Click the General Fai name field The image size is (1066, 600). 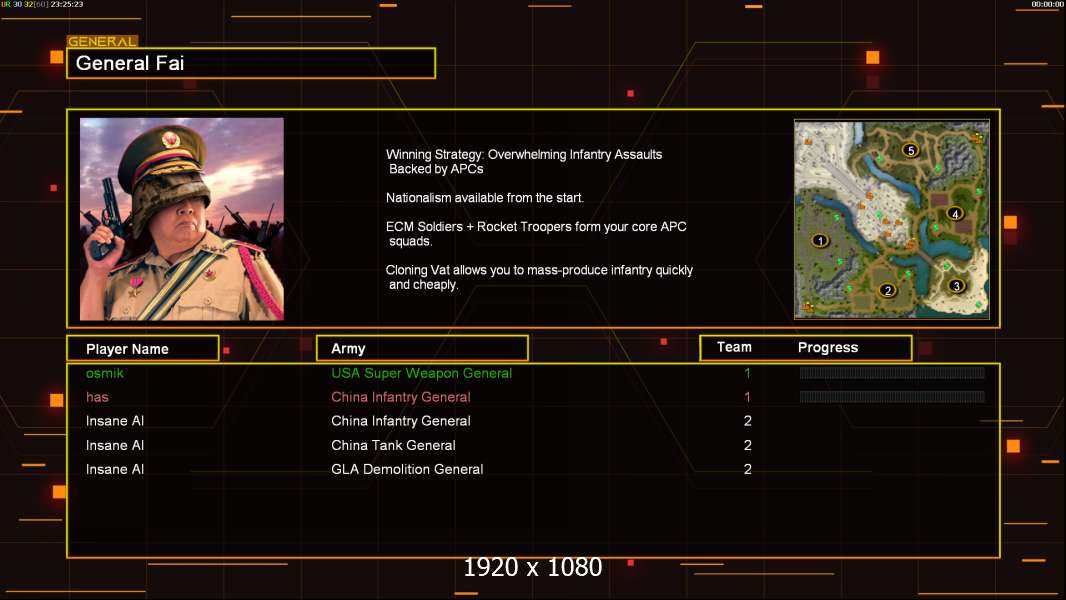click(x=251, y=63)
